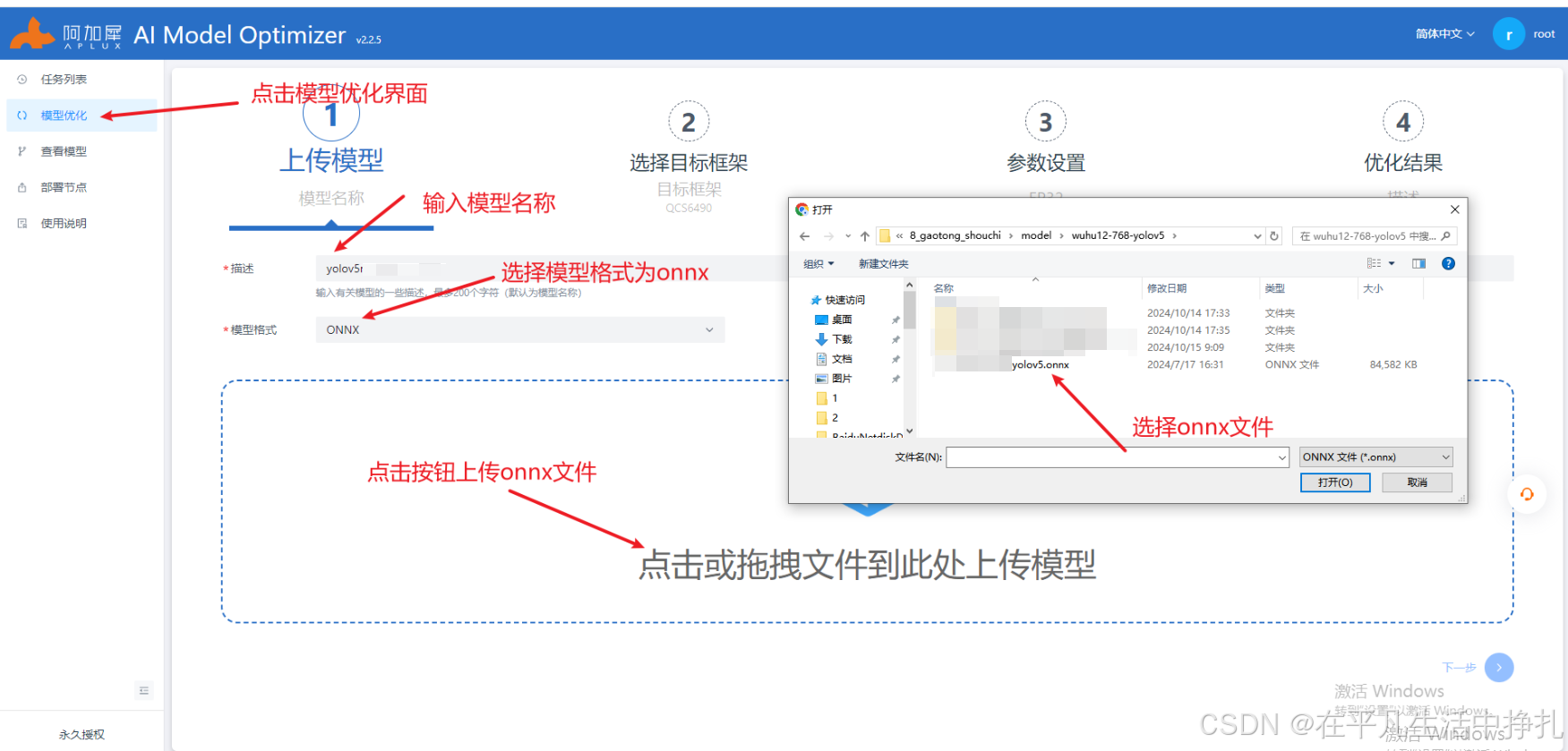Screen dimensions: 1568x751
Task: Click the pin icon next to 桌面
Action: pyautogui.click(x=895, y=320)
